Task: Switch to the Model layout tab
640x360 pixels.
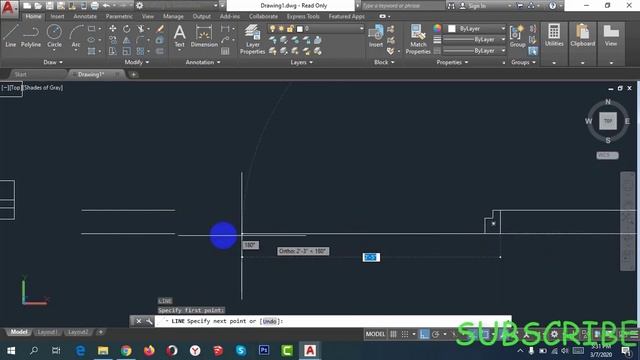Action: click(x=19, y=332)
